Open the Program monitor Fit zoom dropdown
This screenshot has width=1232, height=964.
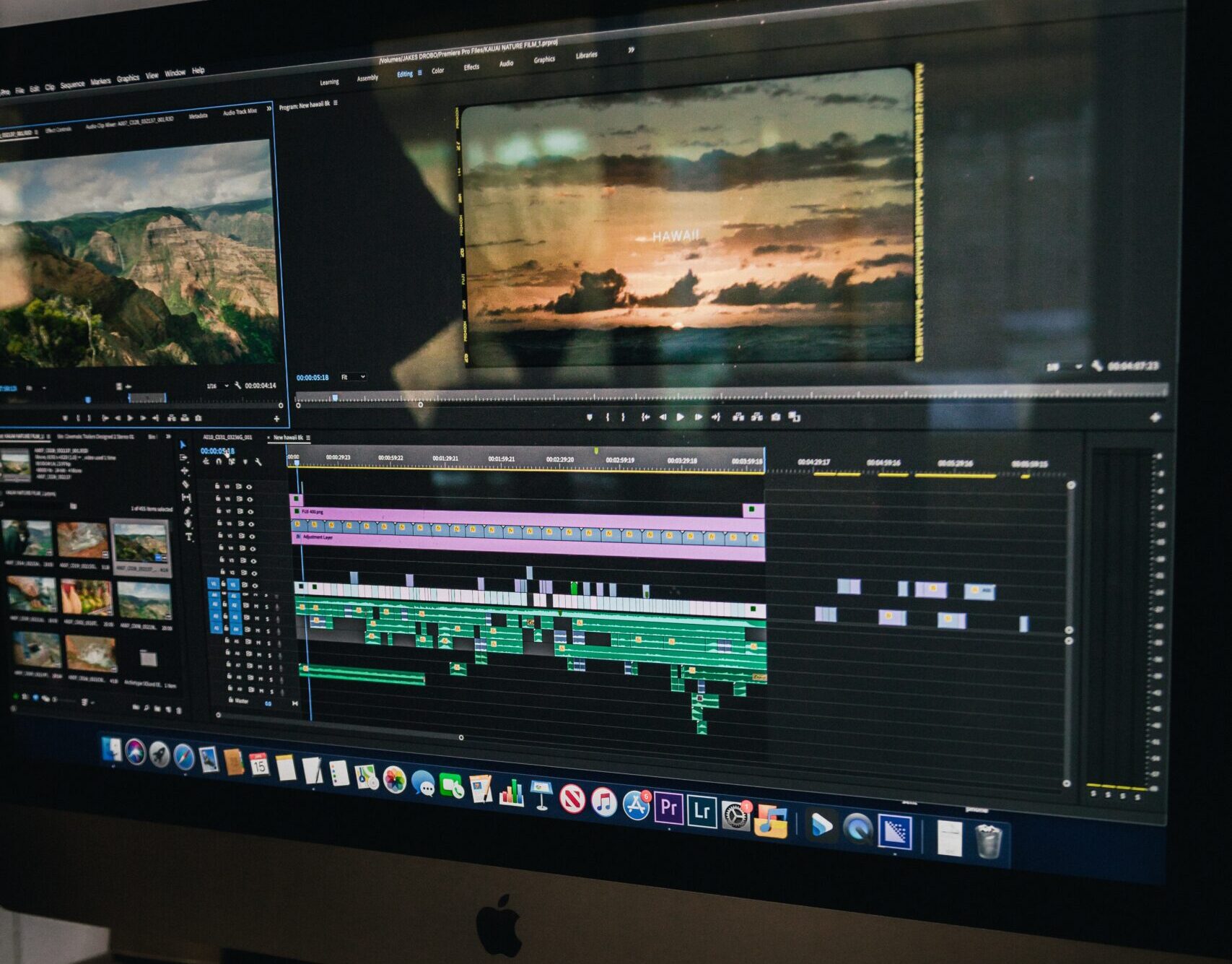tap(353, 377)
